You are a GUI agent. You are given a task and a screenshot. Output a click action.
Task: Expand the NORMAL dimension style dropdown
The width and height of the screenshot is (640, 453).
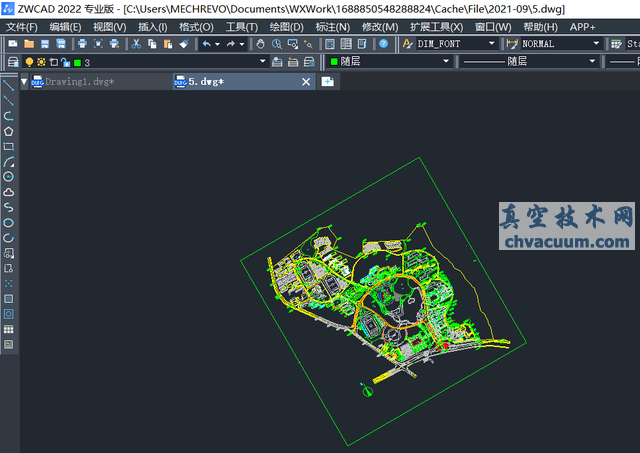(596, 44)
